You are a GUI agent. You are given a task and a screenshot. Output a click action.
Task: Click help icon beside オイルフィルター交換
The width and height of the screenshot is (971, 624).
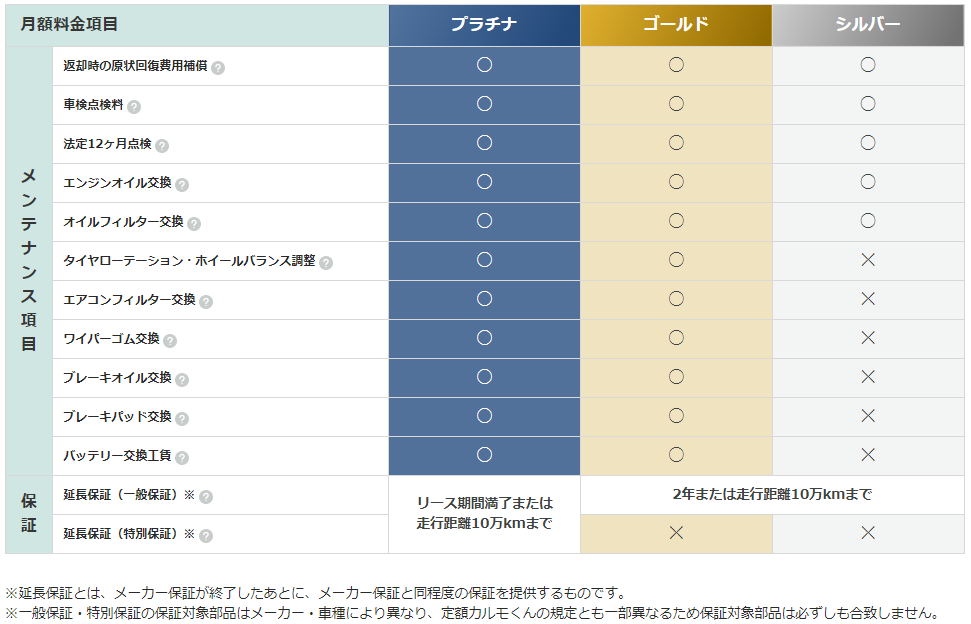[194, 223]
